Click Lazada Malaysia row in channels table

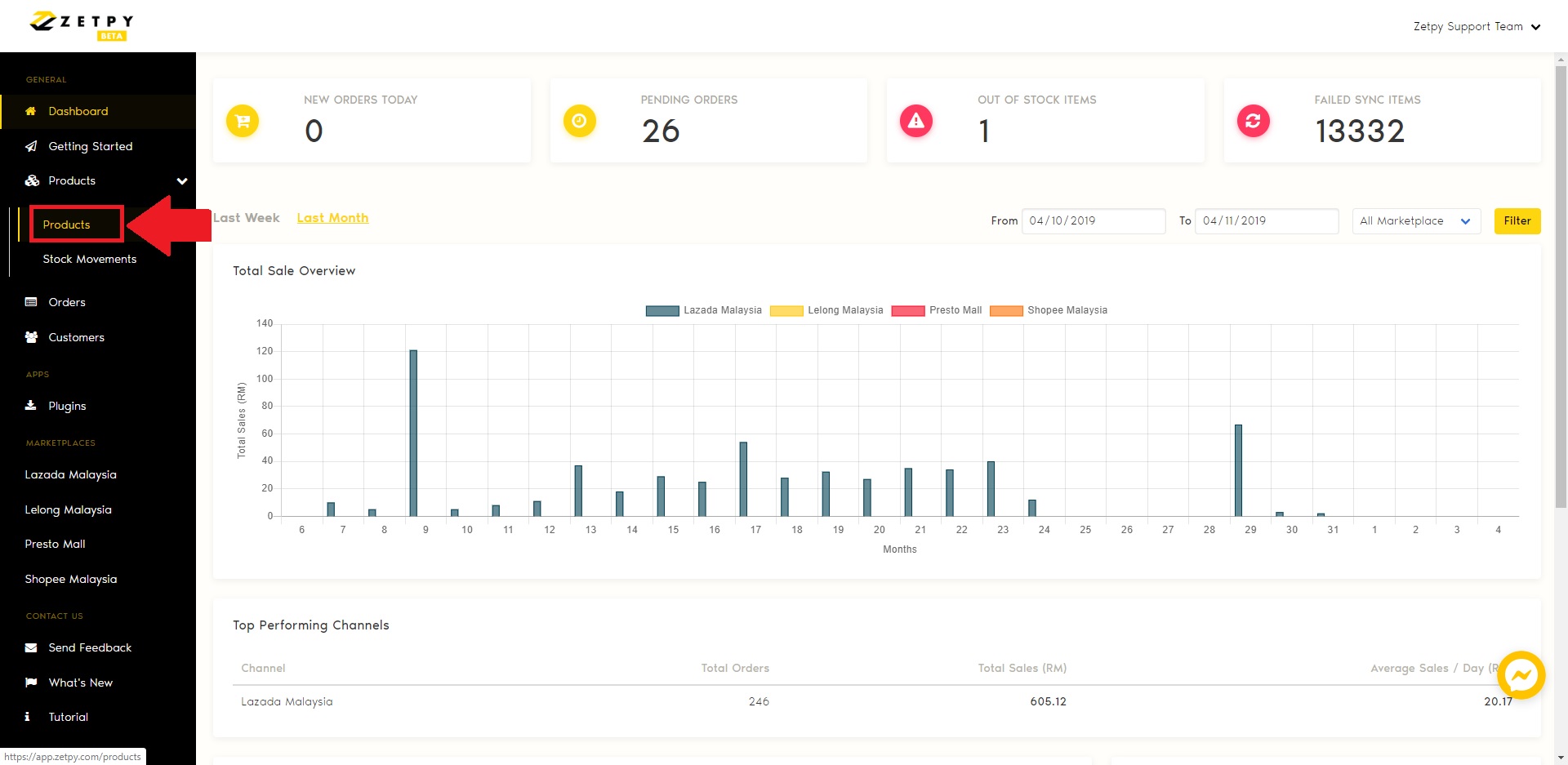876,701
